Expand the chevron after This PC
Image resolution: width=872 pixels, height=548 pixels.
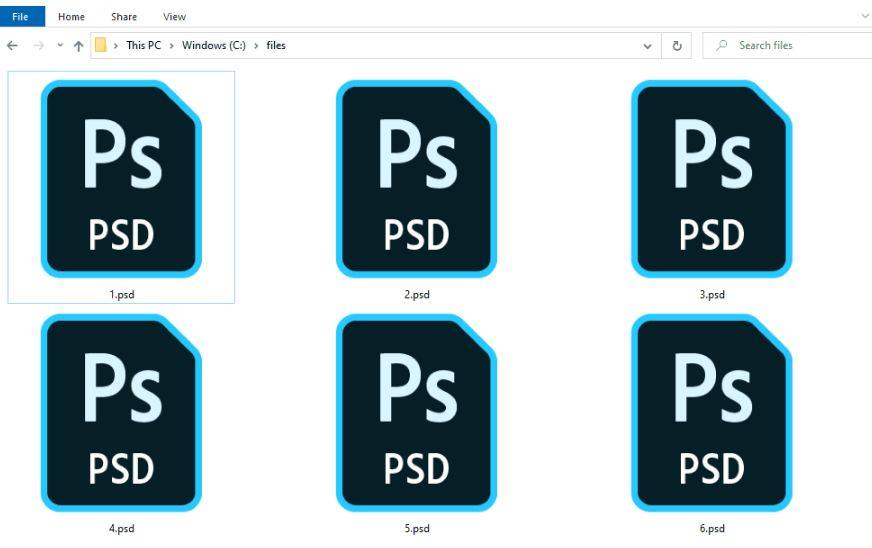[x=171, y=46]
